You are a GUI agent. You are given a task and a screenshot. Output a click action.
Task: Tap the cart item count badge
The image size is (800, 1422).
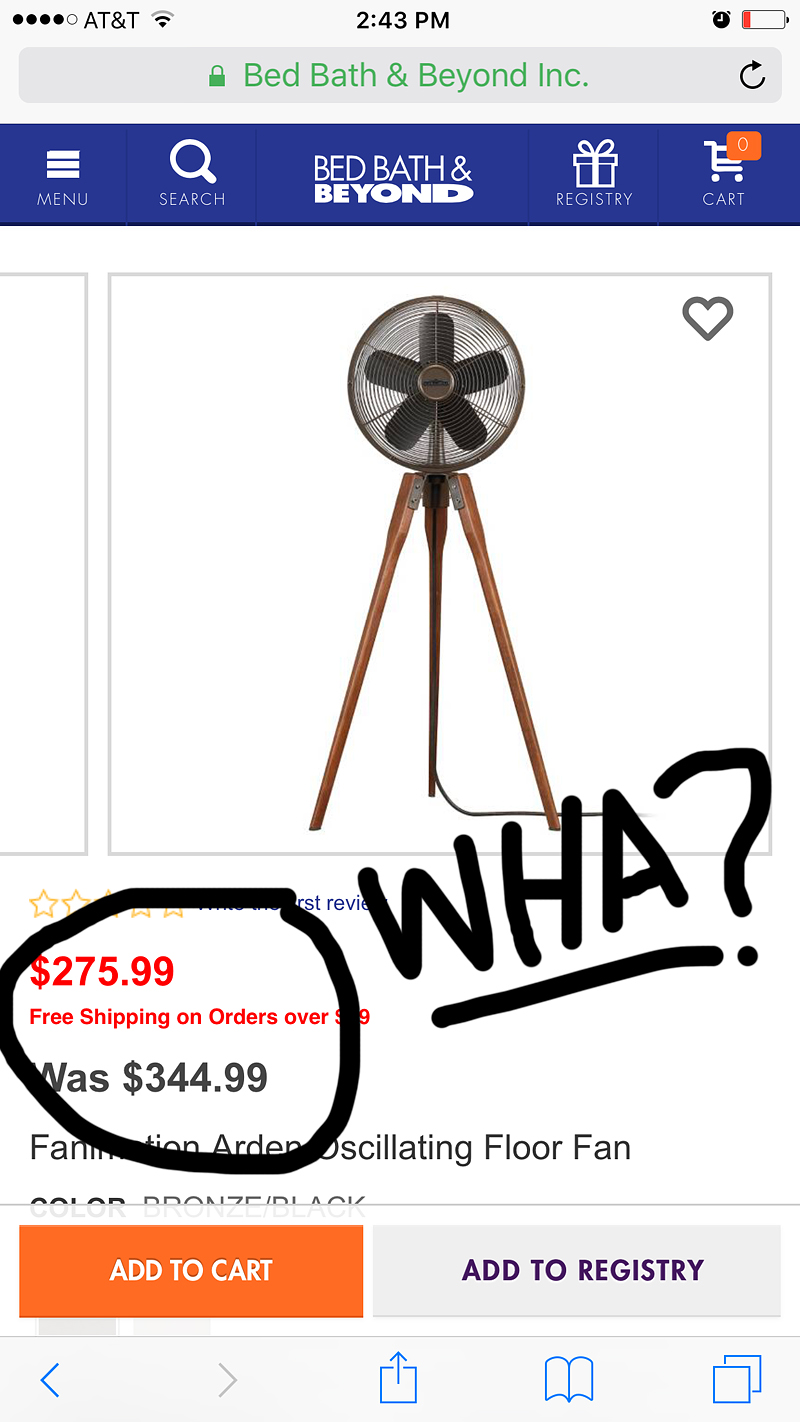pyautogui.click(x=743, y=145)
